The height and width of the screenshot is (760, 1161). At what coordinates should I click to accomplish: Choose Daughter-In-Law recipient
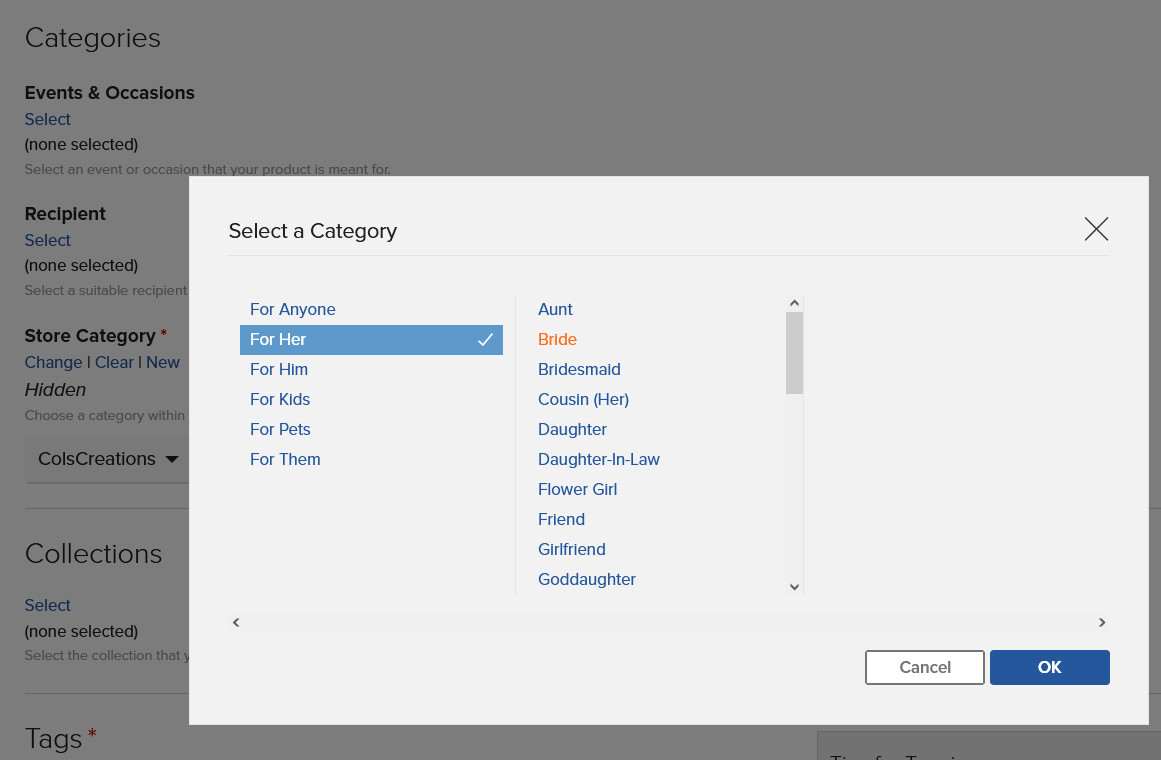598,459
